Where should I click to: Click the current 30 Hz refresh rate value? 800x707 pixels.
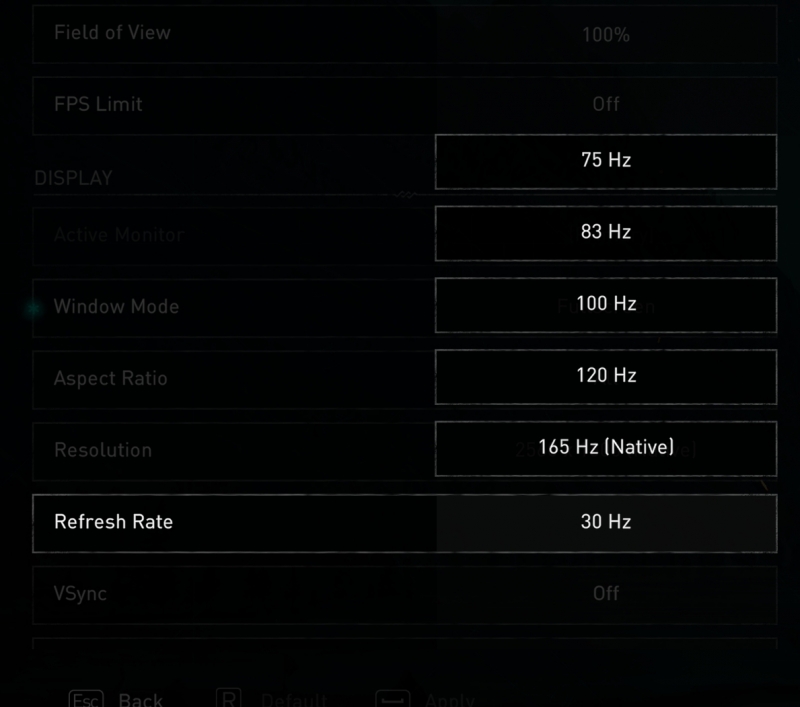point(606,522)
